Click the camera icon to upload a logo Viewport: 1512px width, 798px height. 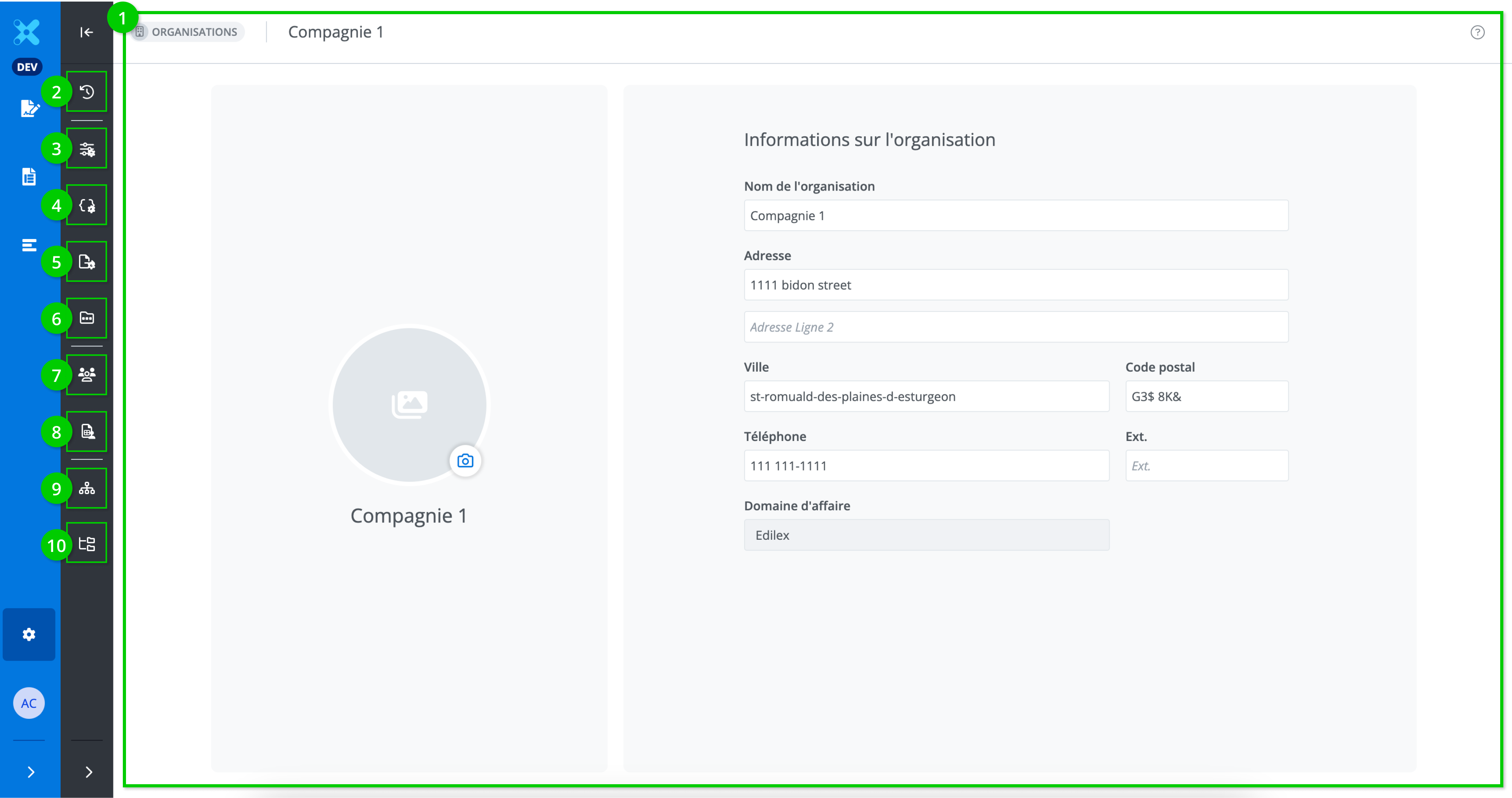[x=465, y=461]
